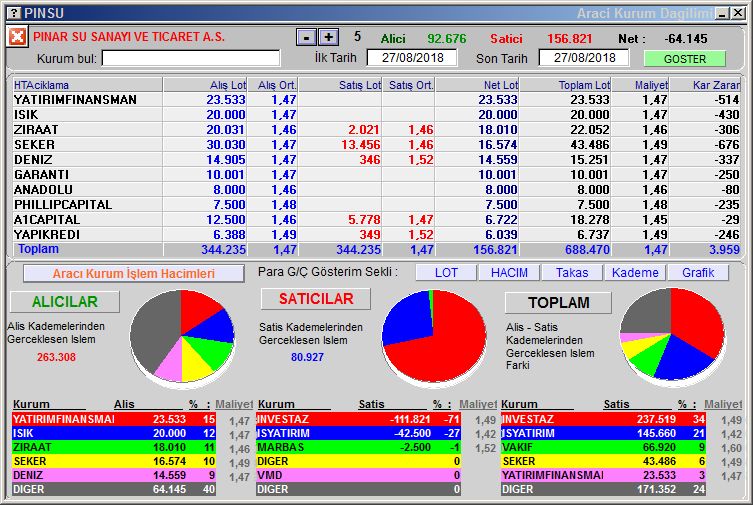Click the Toplam label in totals row
The height and width of the screenshot is (505, 753).
pos(38,249)
